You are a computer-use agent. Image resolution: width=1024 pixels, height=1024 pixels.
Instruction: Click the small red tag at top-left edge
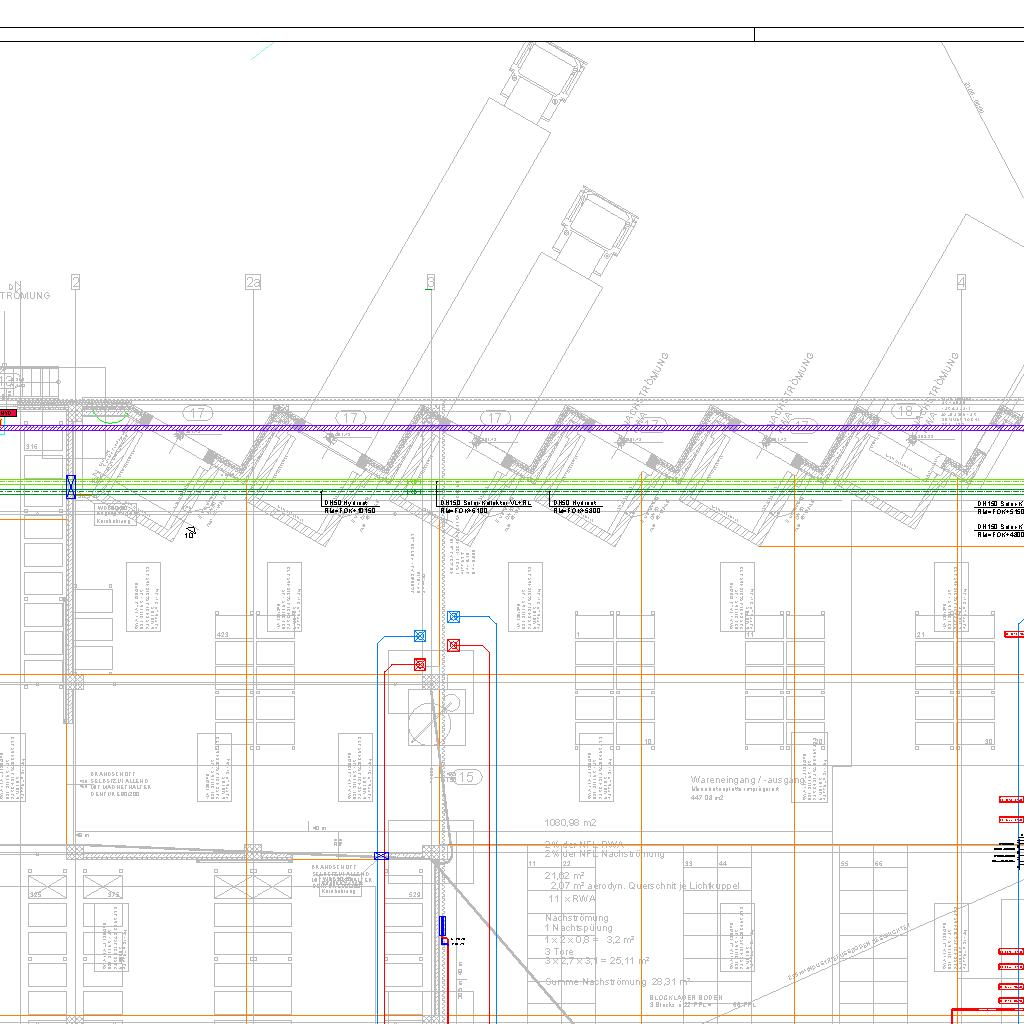click(x=7, y=412)
